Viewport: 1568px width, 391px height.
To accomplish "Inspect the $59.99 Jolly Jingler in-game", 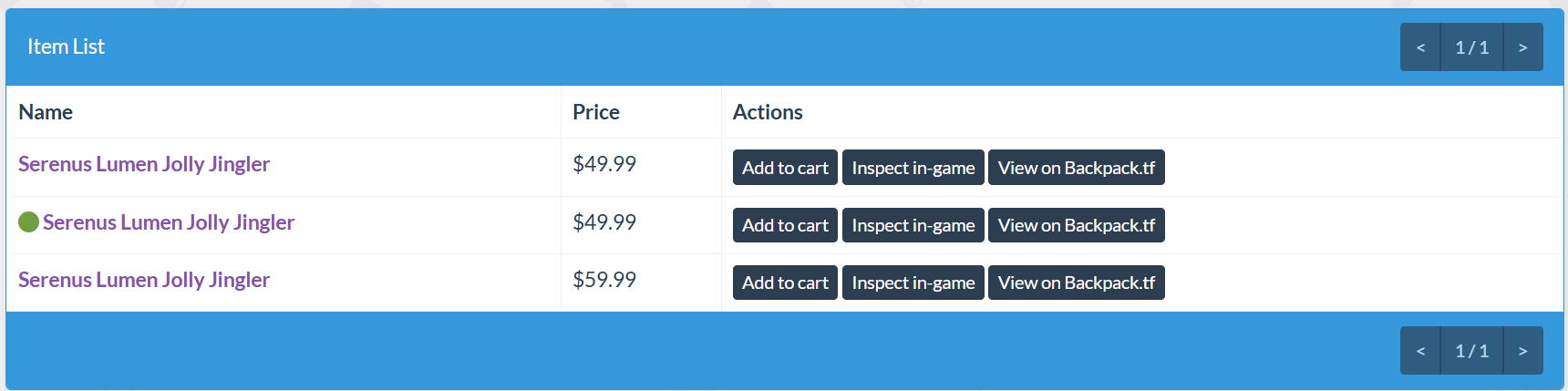I will (x=913, y=283).
